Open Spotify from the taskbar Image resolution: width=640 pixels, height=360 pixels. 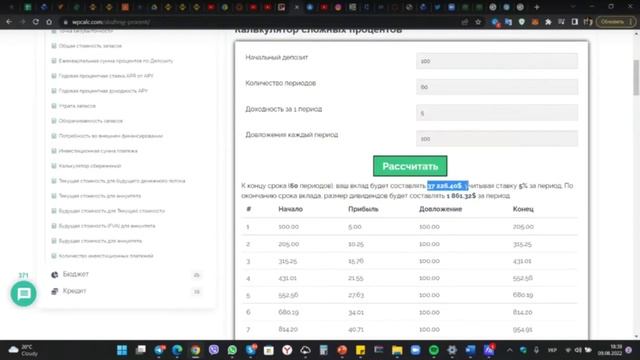434,350
